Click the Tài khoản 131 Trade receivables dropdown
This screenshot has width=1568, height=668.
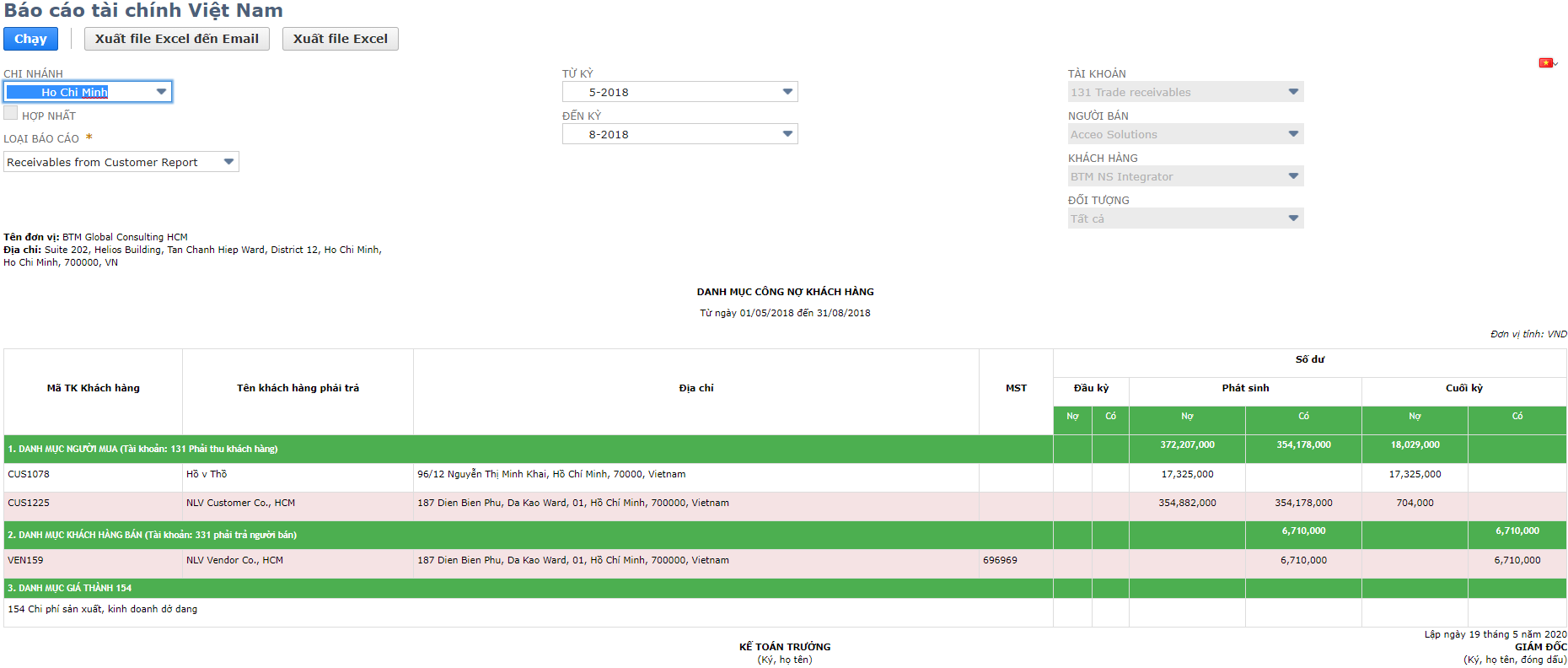tap(1184, 92)
